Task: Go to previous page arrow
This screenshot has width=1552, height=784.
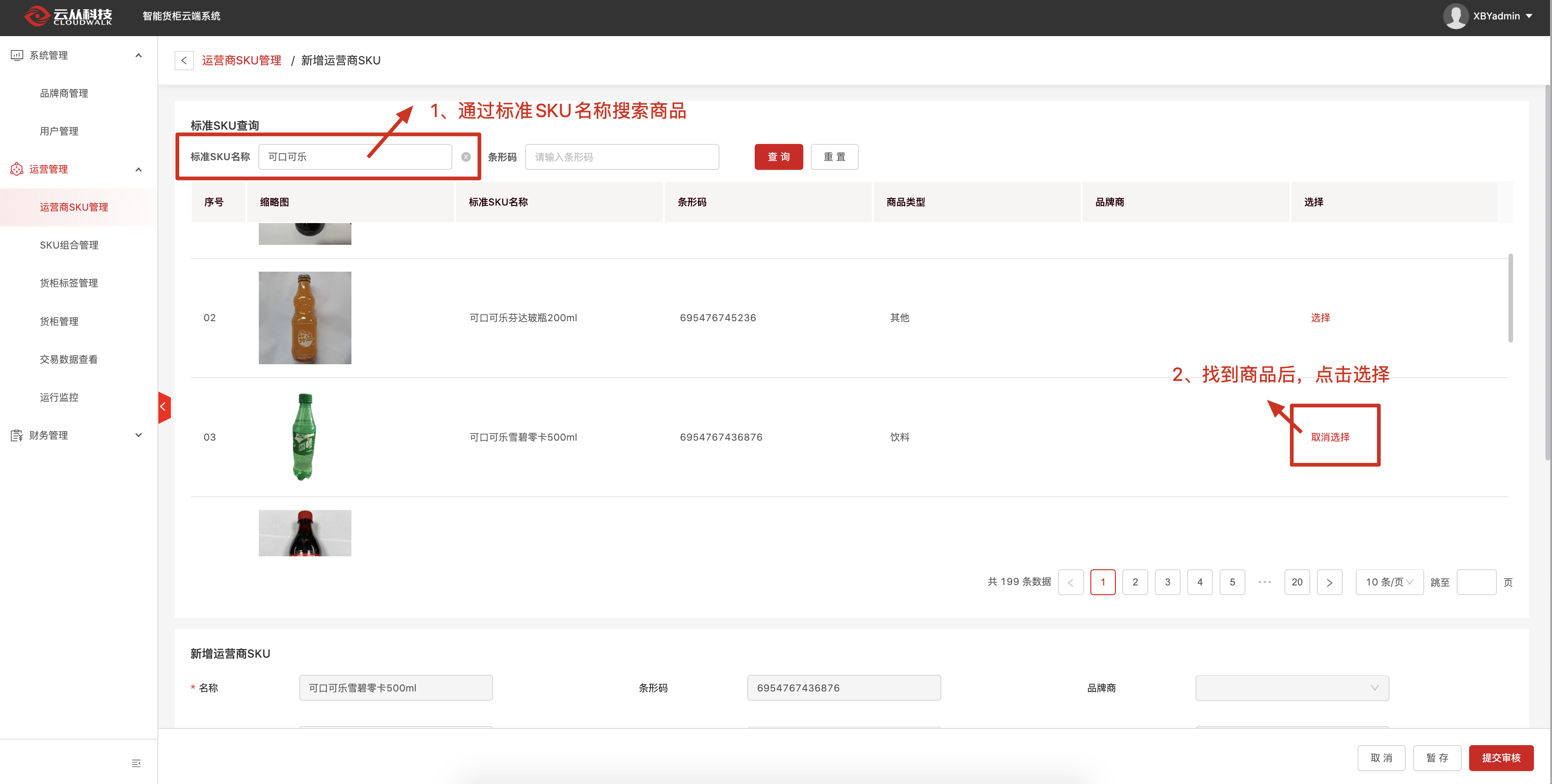Action: [x=1070, y=582]
